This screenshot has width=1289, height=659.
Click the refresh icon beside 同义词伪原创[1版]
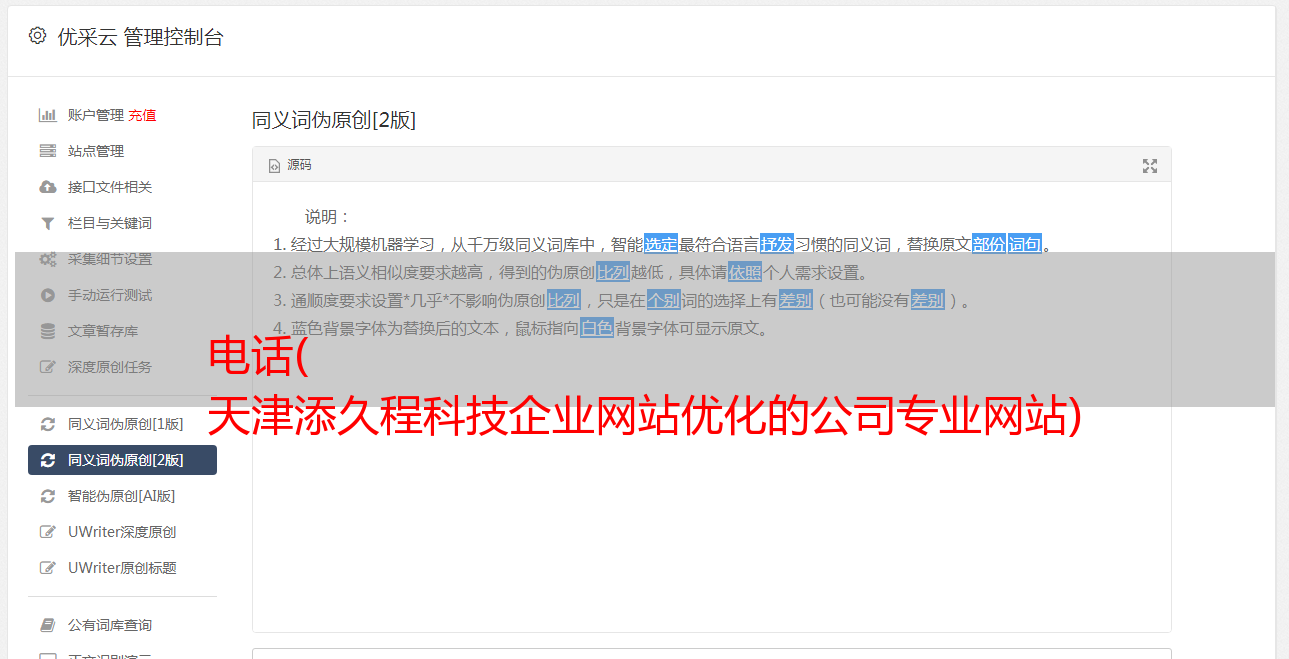click(47, 424)
